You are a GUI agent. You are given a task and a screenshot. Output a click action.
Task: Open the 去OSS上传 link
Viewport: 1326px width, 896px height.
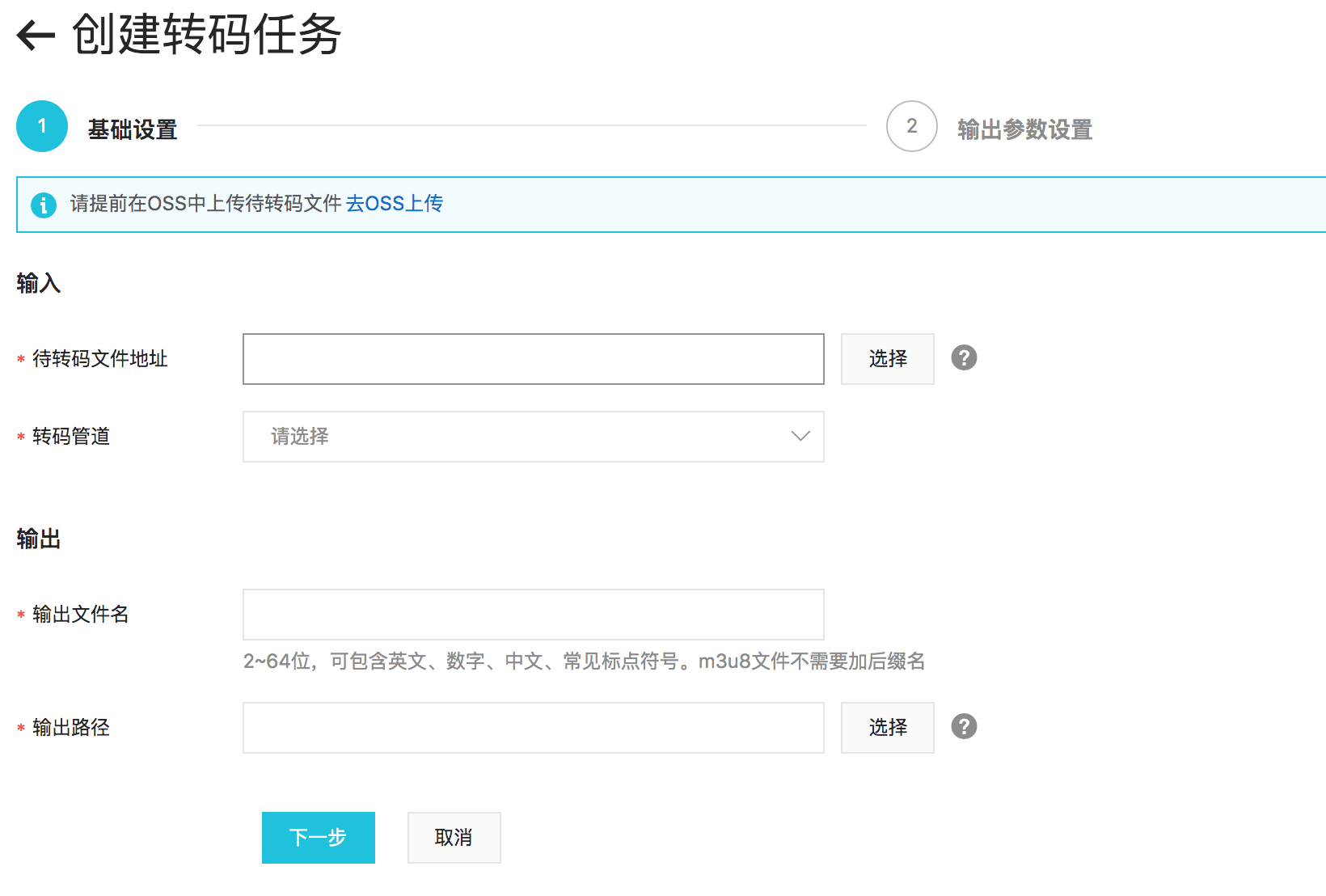395,204
